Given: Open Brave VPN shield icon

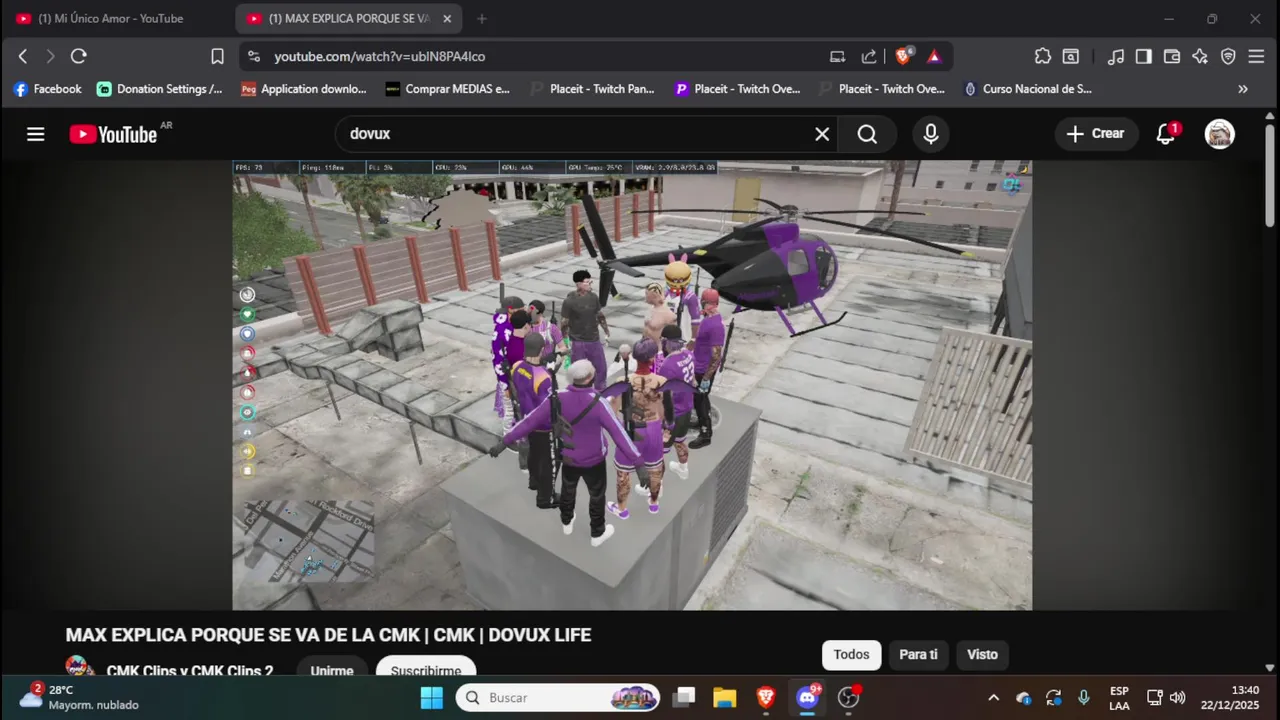Looking at the screenshot, I should (1228, 56).
